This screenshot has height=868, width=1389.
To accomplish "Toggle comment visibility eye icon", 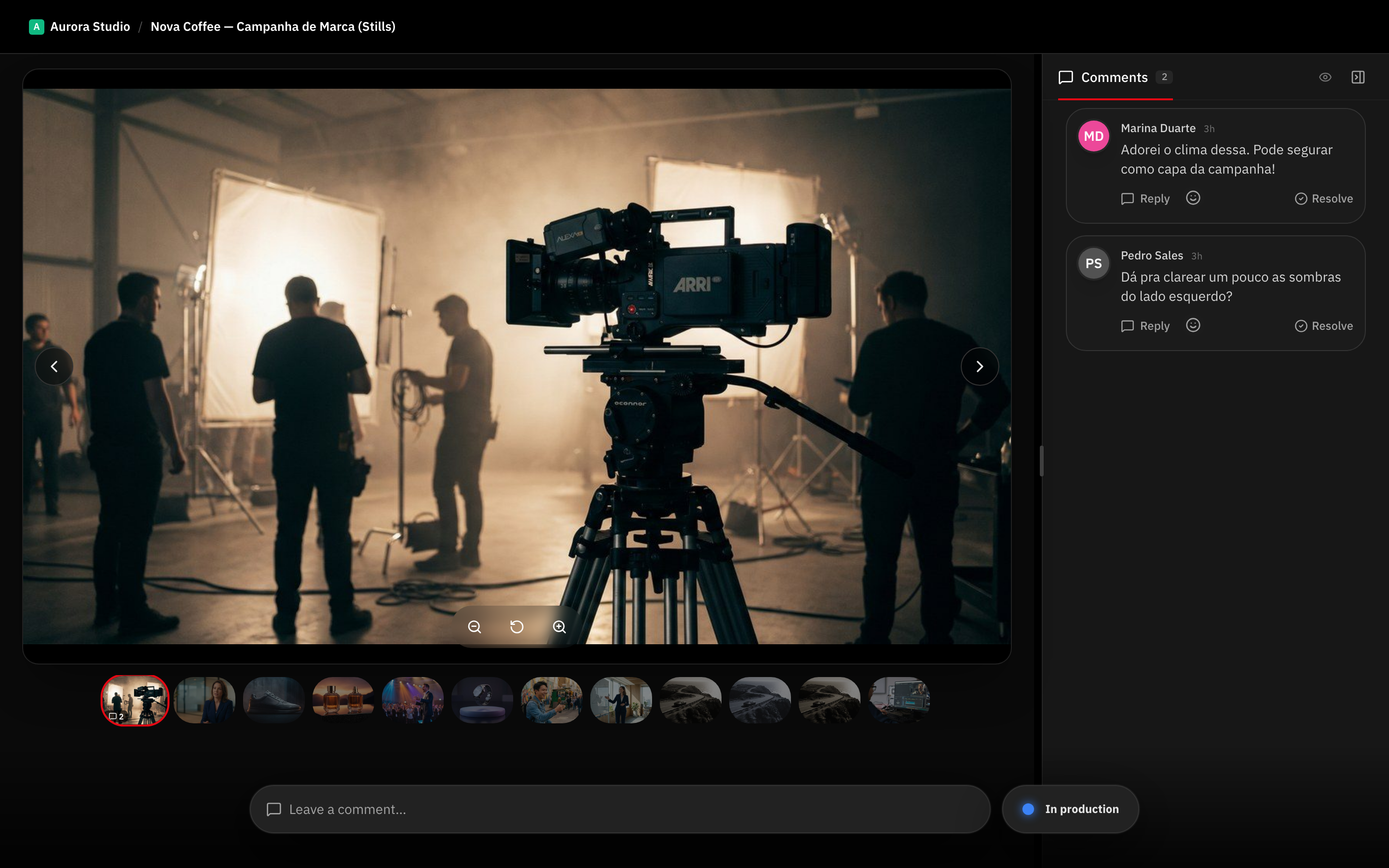I will point(1325,77).
